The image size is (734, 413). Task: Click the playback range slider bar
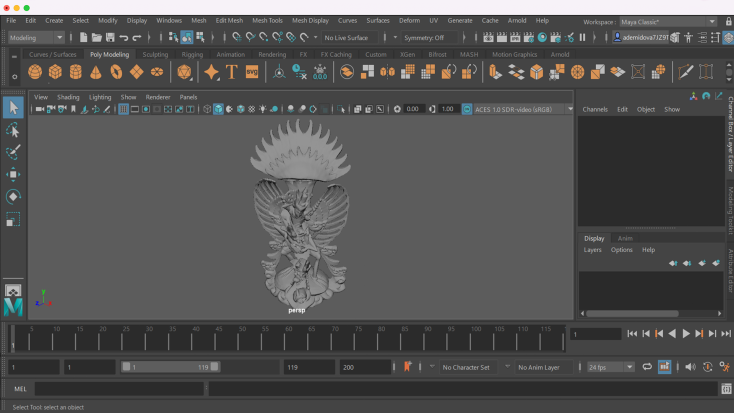pyautogui.click(x=170, y=367)
